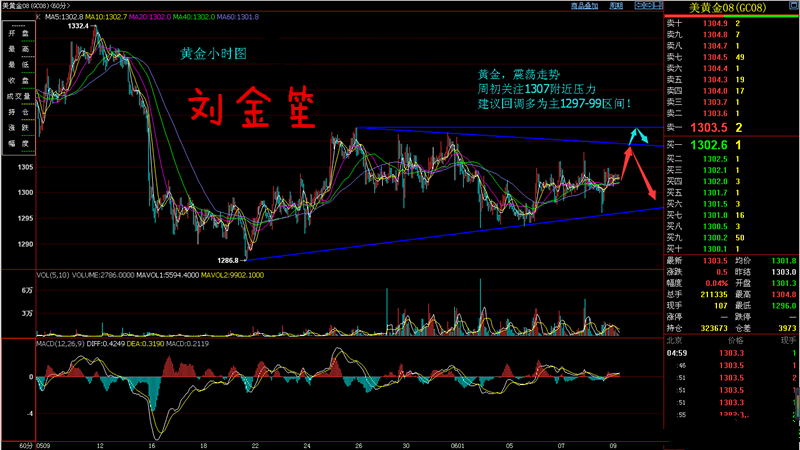Select the 买九 1300.2 order book row
The height and width of the screenshot is (450, 800).
pos(732,238)
